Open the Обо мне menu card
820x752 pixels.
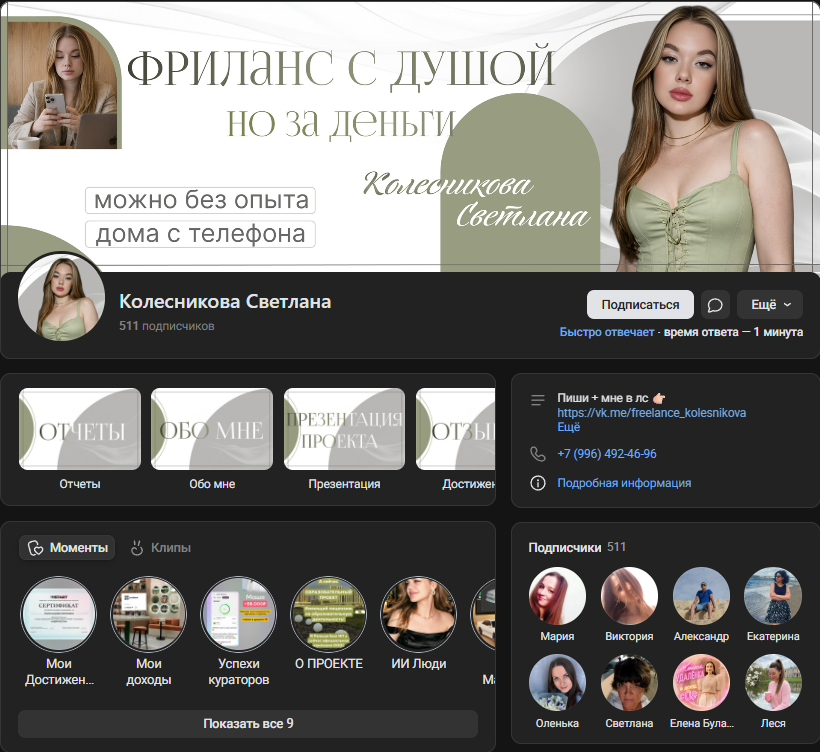pyautogui.click(x=212, y=429)
